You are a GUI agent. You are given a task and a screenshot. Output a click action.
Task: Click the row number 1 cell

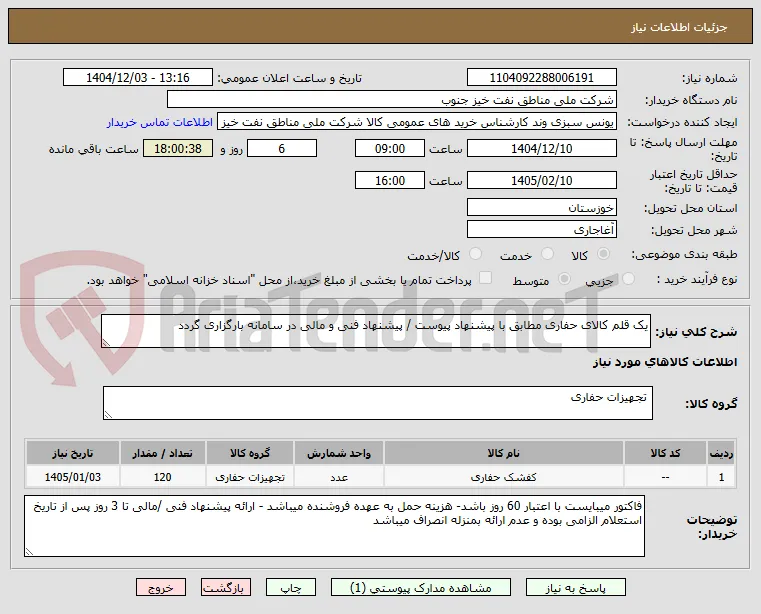click(721, 477)
